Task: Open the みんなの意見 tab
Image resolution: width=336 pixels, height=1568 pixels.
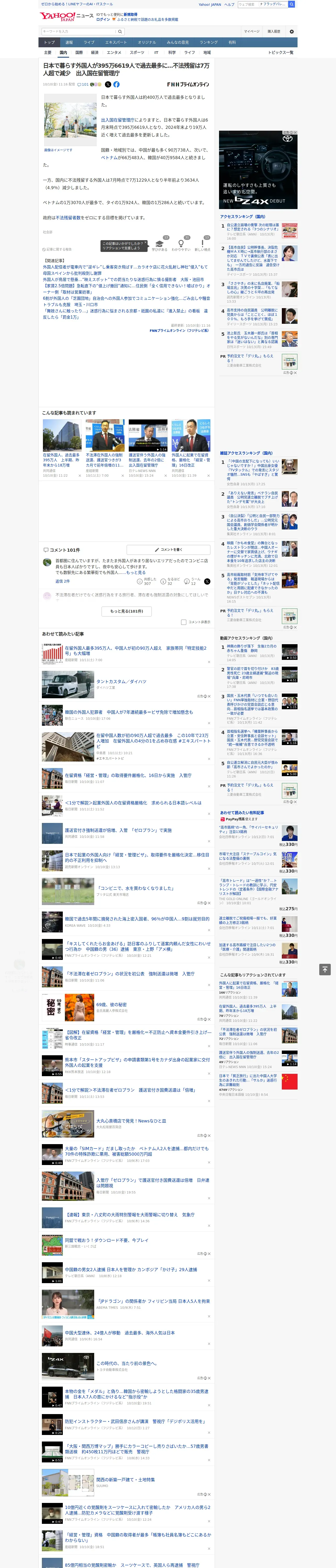Action: pyautogui.click(x=177, y=43)
